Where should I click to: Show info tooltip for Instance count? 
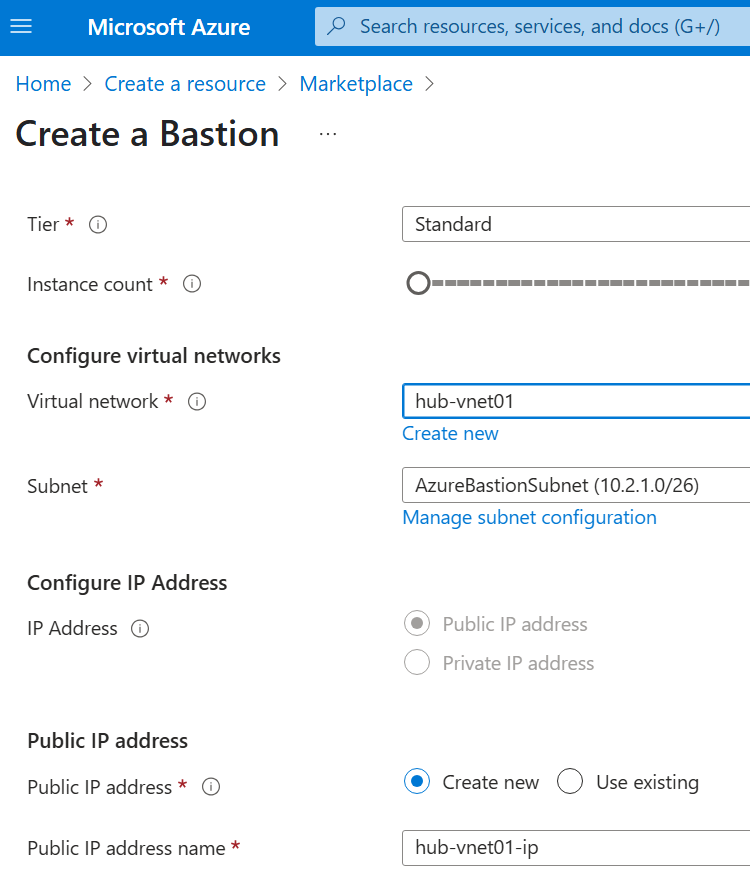tap(192, 284)
